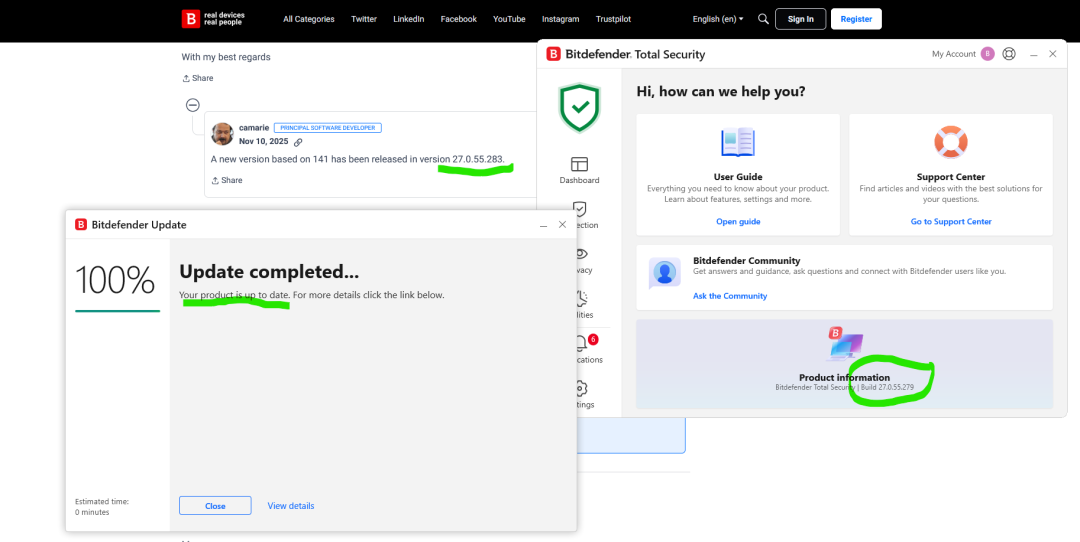Viewport: 1080px width, 542px height.
Task: Click camarie's profile avatar
Action: (222, 134)
